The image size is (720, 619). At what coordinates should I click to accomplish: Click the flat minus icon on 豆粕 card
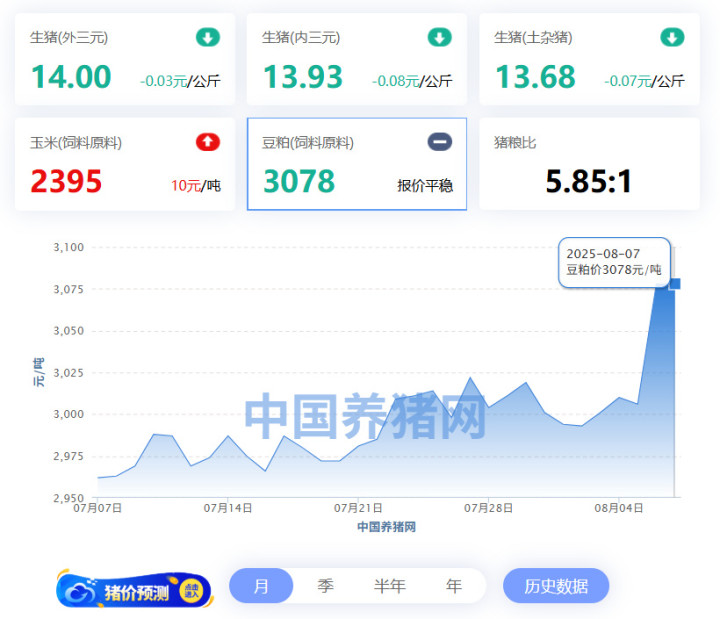[439, 142]
